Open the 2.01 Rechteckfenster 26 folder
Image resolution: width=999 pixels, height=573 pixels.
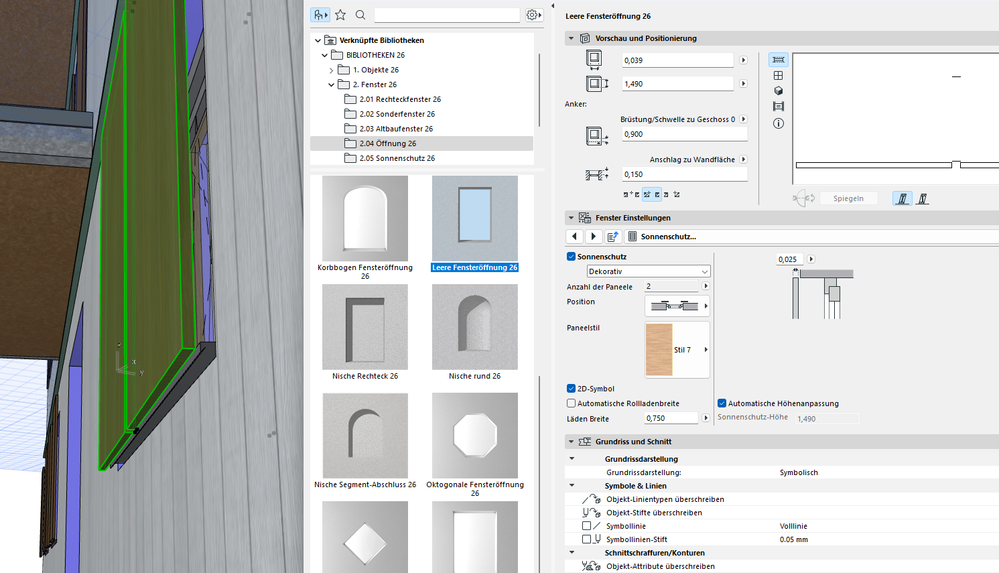pyautogui.click(x=400, y=99)
